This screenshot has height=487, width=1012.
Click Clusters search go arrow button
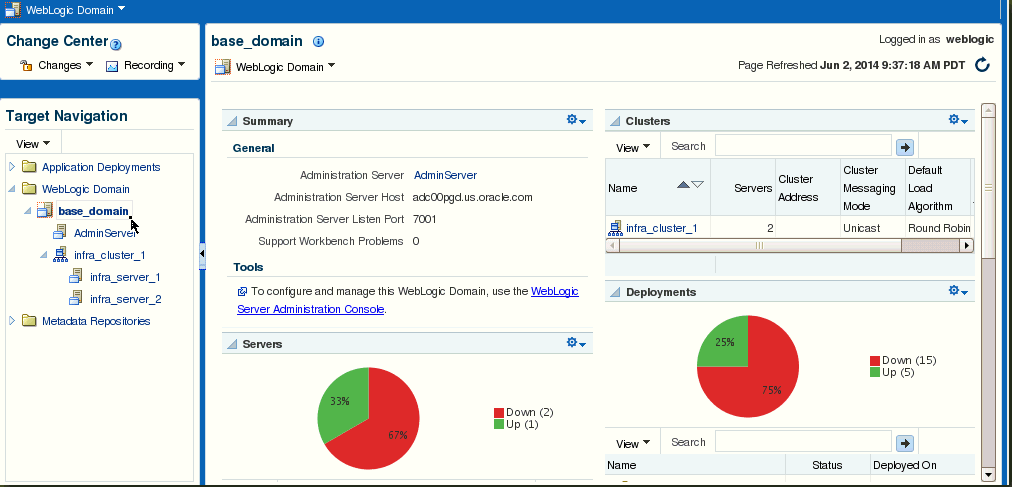click(905, 147)
